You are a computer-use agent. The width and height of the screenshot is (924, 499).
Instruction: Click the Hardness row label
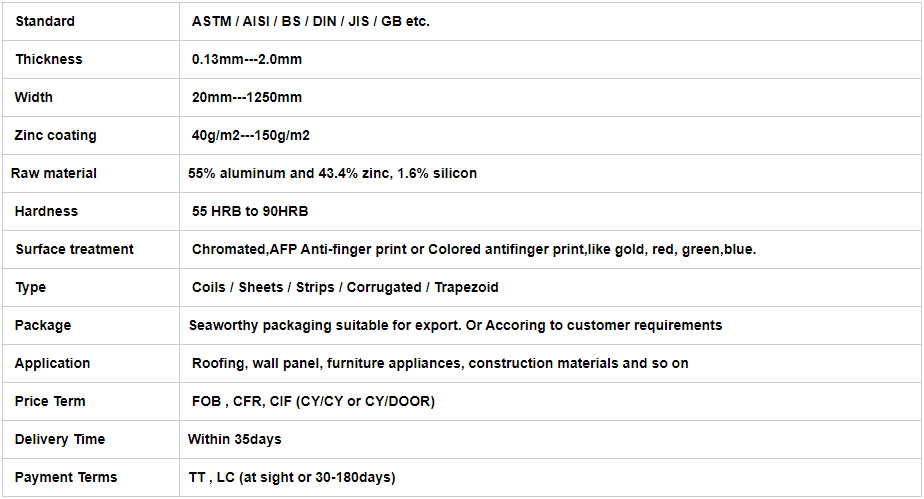pos(46,212)
